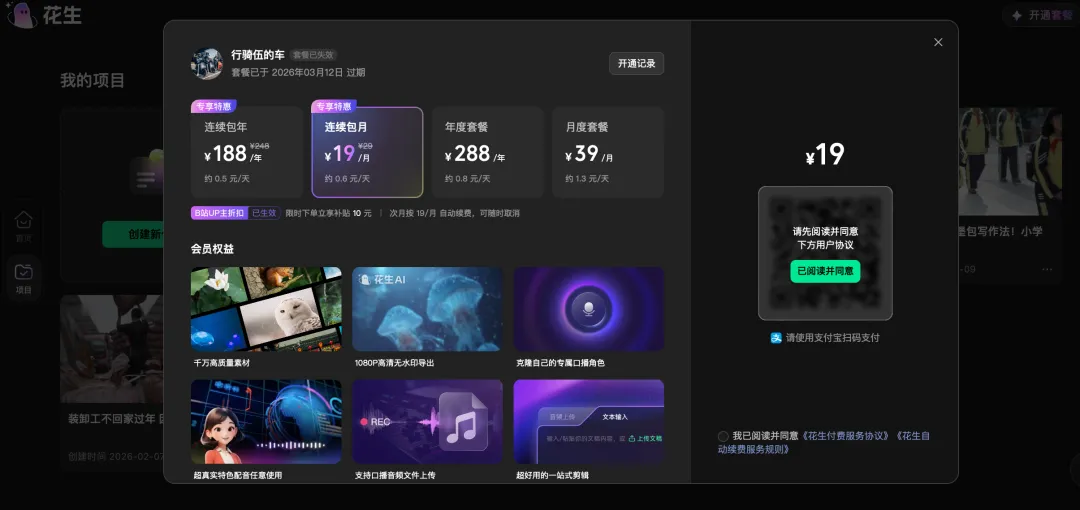The image size is (1080, 510).
Task: Select the 月度套餐 plan card
Action: [x=608, y=152]
